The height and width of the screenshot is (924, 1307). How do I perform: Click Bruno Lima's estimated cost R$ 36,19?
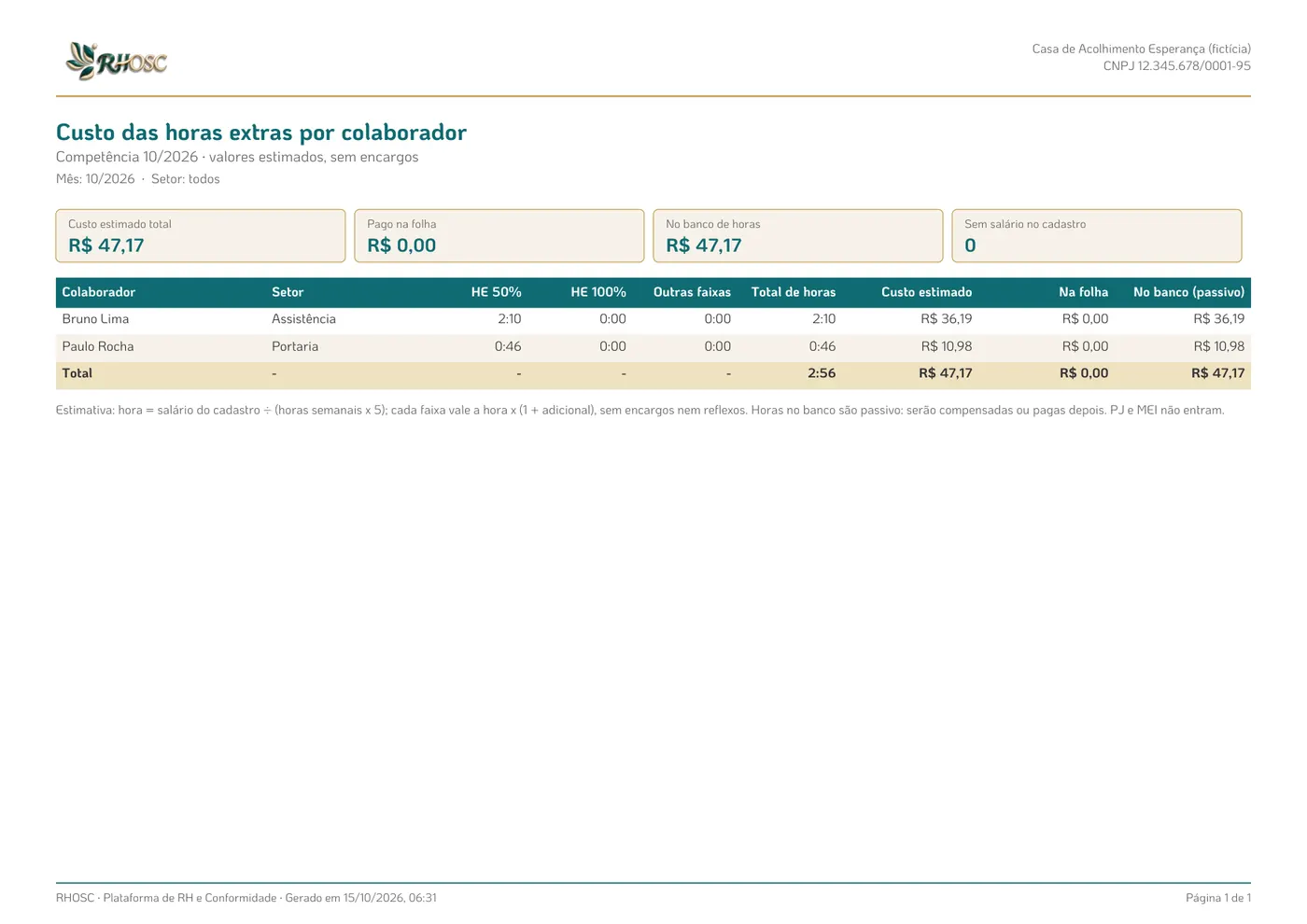point(946,319)
